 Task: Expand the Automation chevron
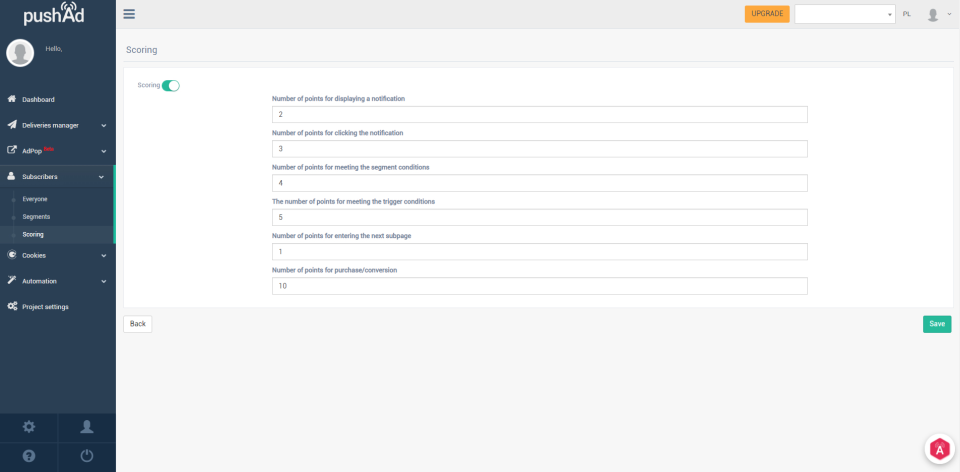[x=103, y=282]
